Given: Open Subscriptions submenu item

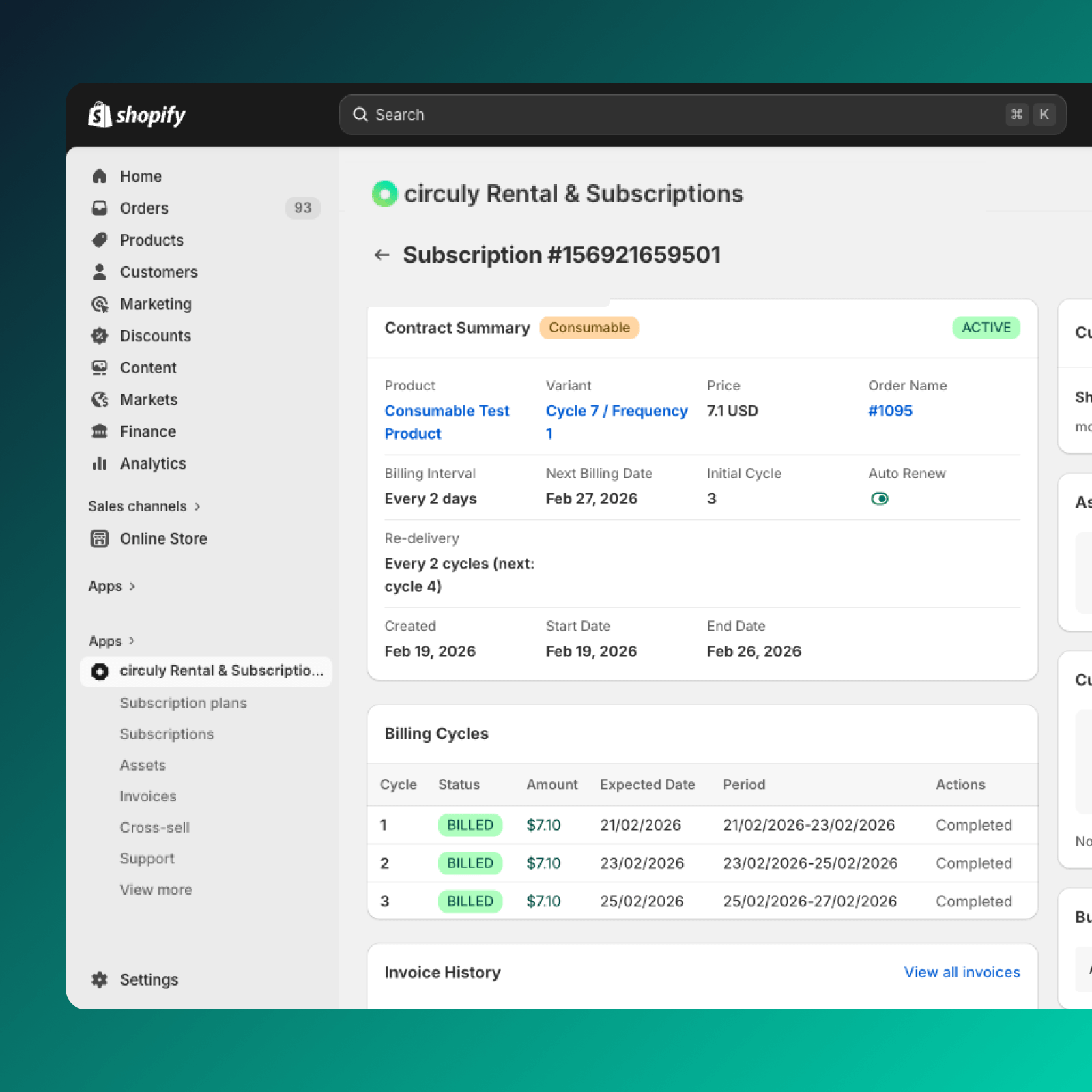Looking at the screenshot, I should pyautogui.click(x=167, y=734).
